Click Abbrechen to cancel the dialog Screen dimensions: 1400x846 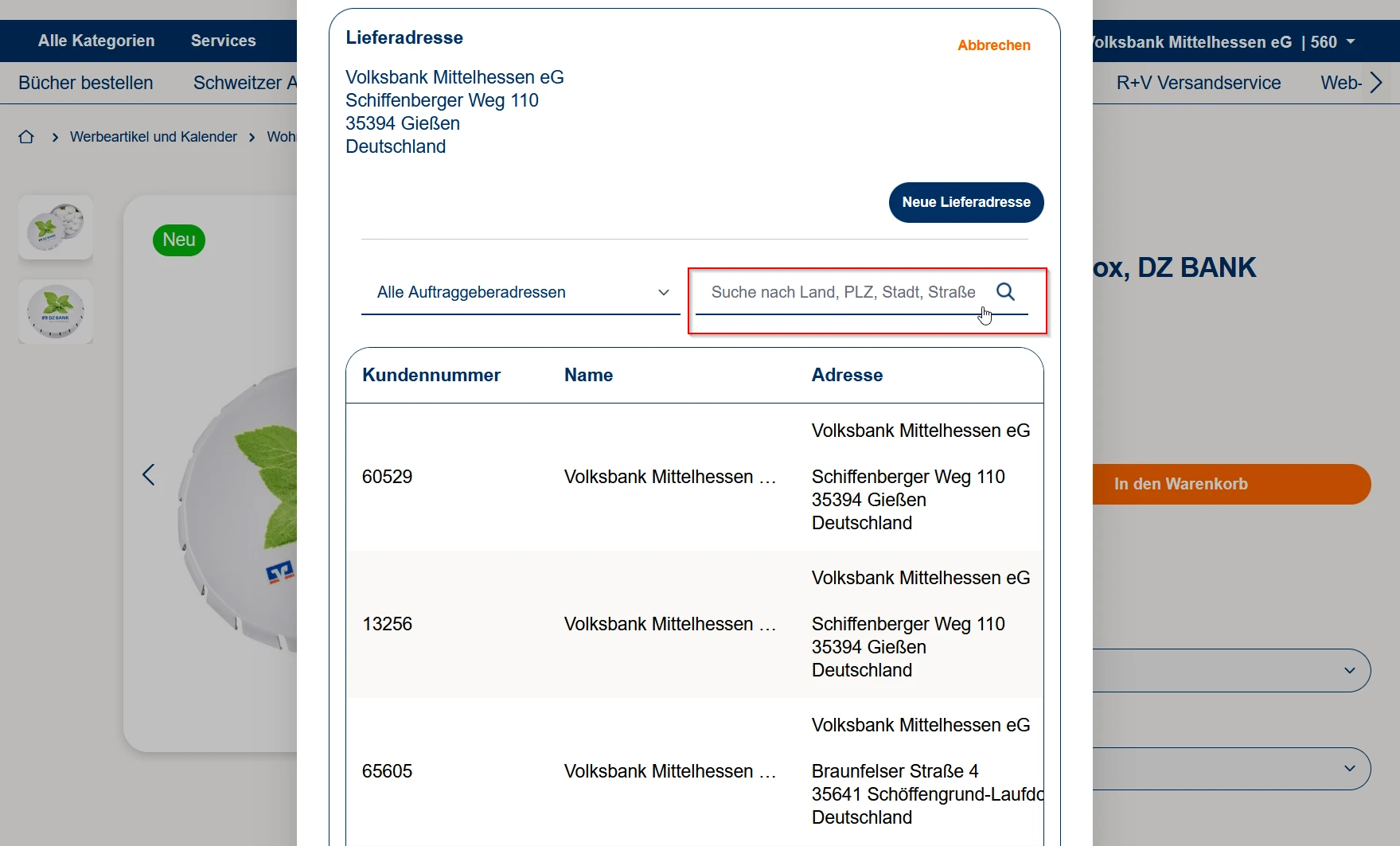[993, 45]
